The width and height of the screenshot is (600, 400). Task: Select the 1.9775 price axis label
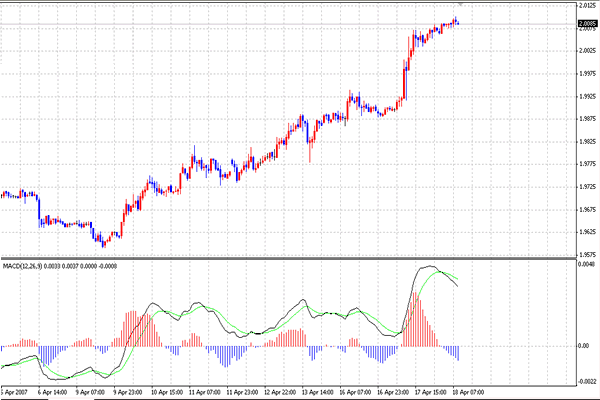[588, 164]
